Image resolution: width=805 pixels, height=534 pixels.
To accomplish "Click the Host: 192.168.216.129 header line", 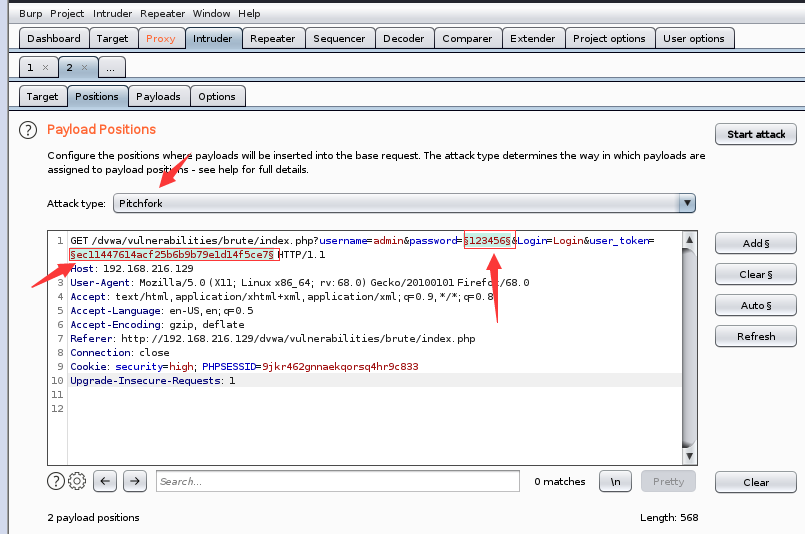I will point(132,269).
